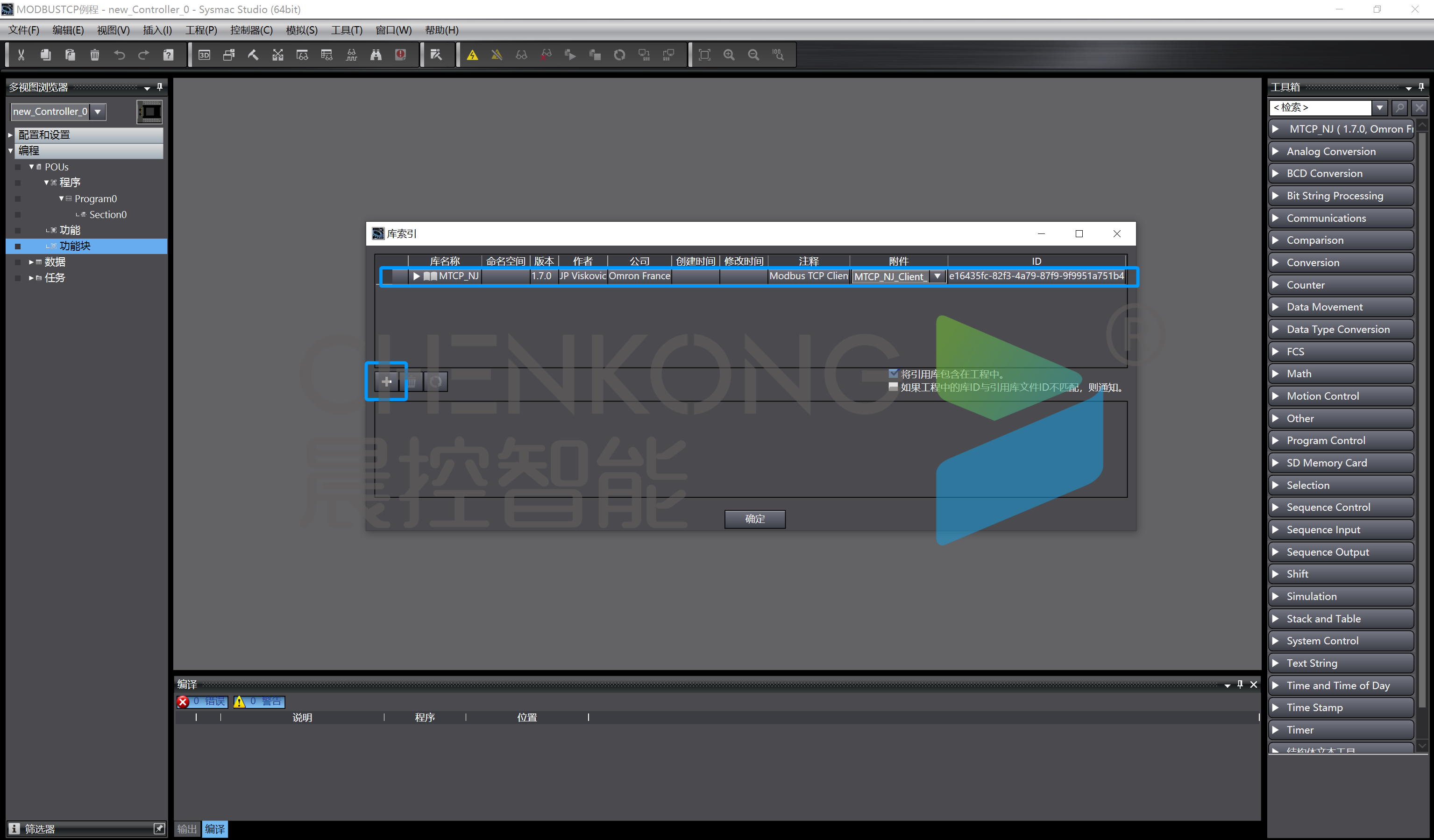Click the circular synchronize arrows icon
1434x840 pixels.
619,55
